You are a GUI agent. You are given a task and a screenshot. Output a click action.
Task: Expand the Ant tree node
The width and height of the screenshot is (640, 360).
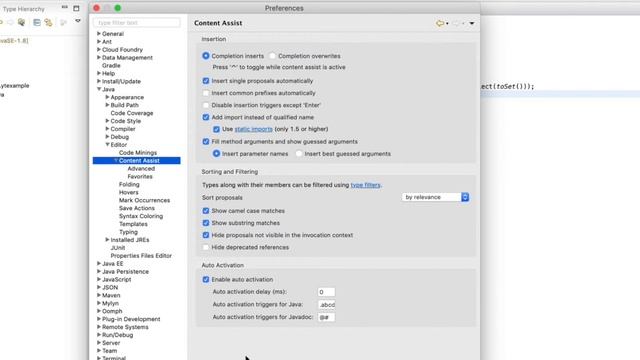(99, 42)
